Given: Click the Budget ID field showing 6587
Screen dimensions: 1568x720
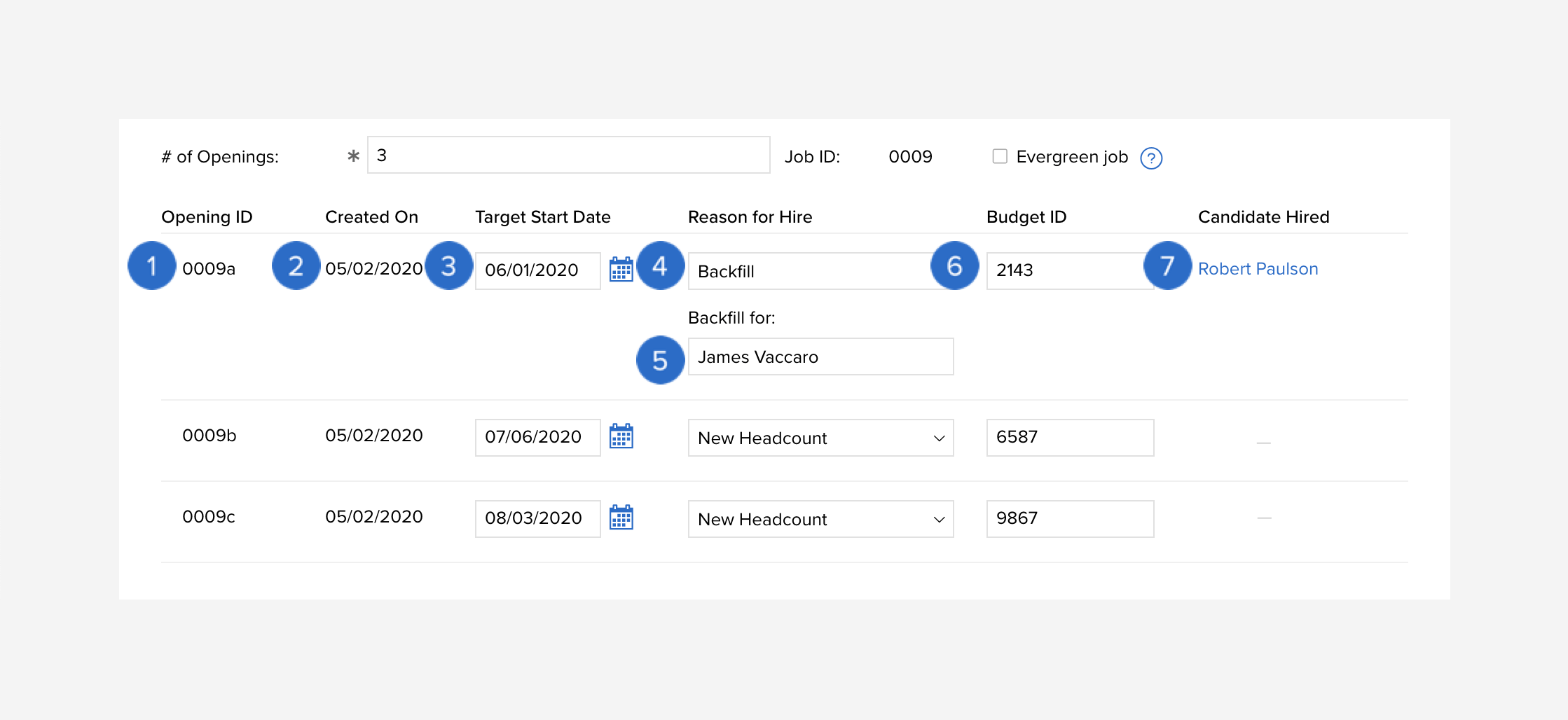Looking at the screenshot, I should coord(1070,438).
